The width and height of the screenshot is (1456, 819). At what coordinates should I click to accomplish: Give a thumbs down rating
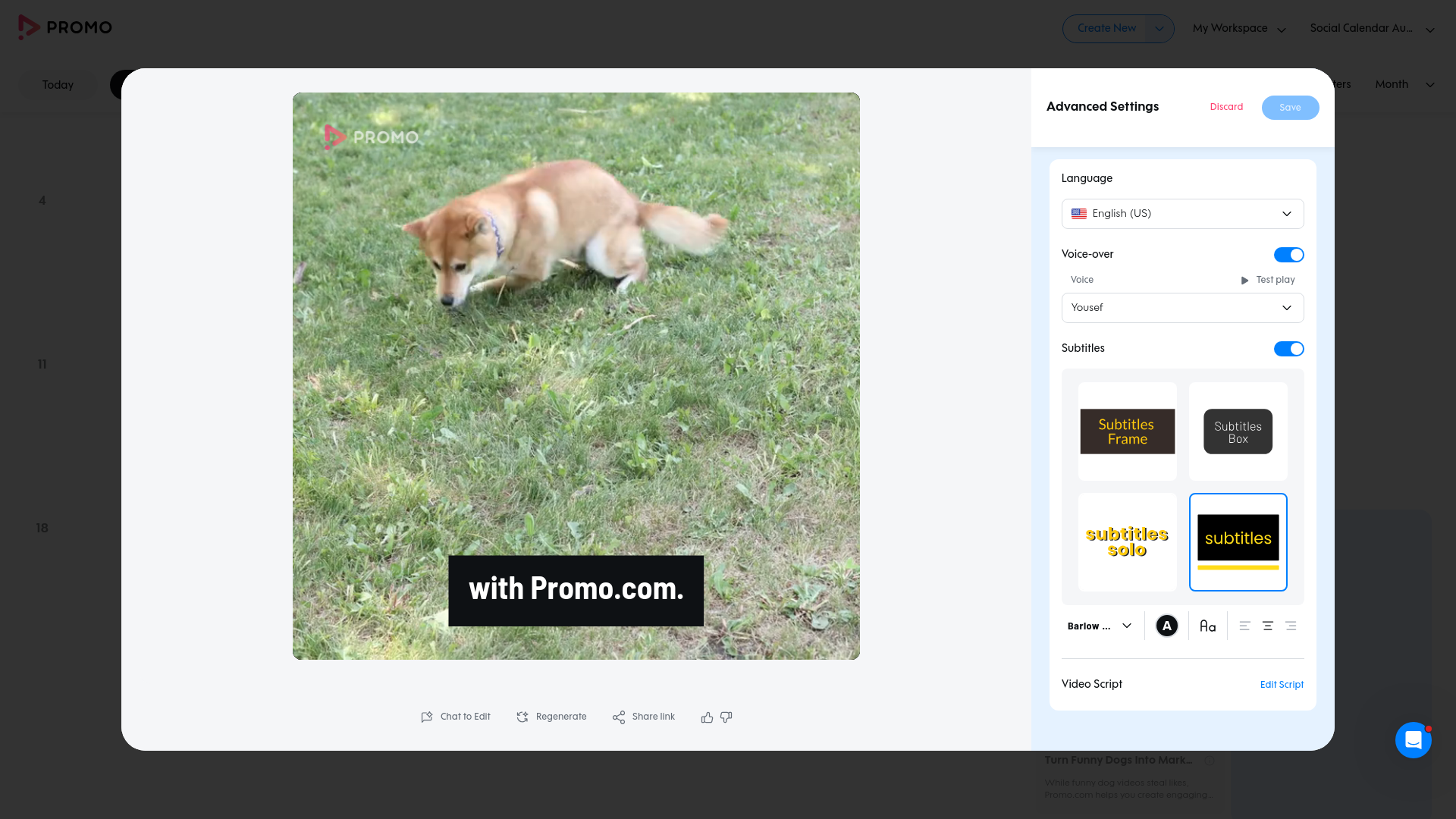[726, 717]
